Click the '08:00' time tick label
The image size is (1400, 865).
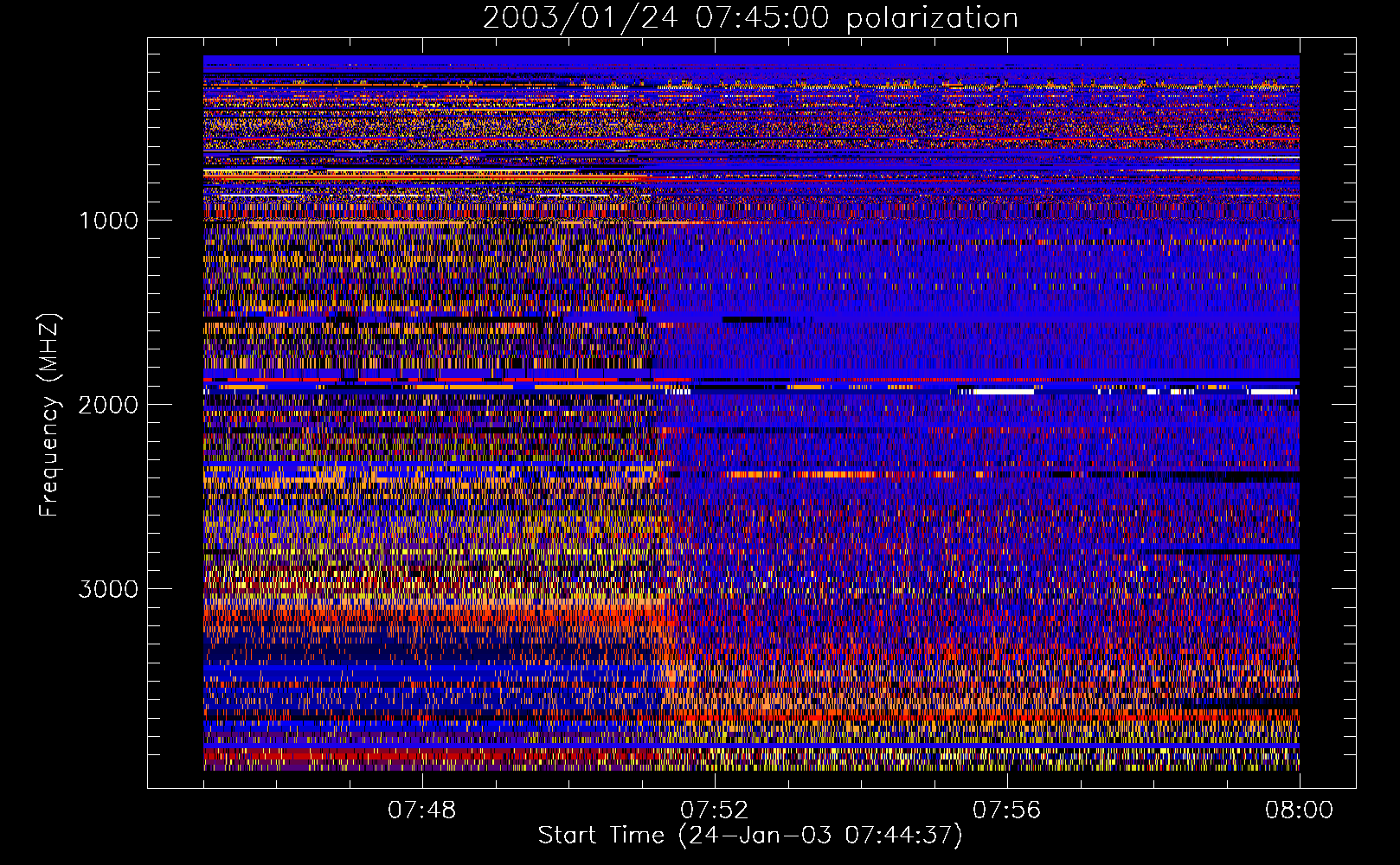pyautogui.click(x=1300, y=811)
